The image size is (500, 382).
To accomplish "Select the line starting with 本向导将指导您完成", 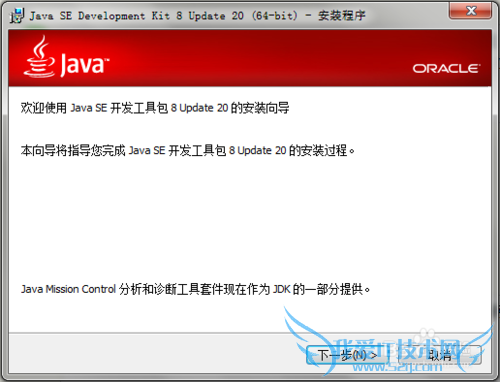I will tap(188, 151).
